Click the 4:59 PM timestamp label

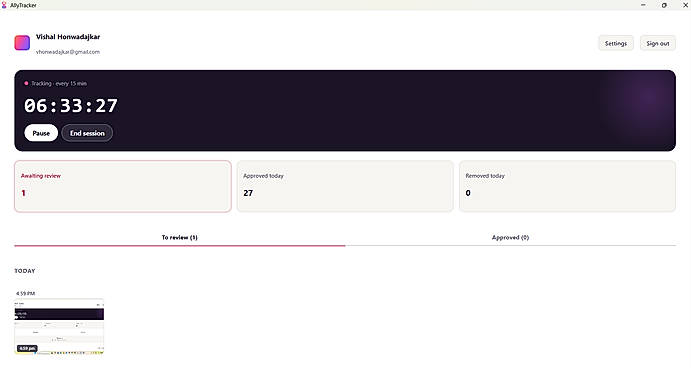25,294
